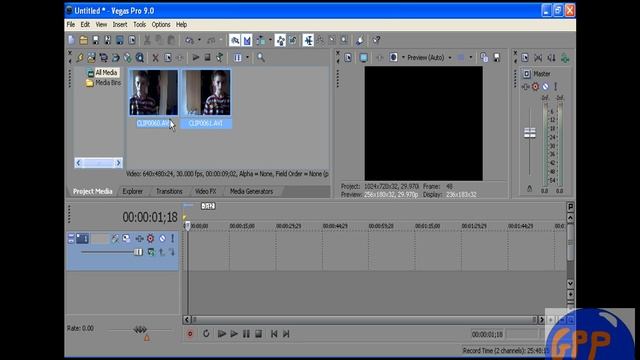Open the Edit menu

pyautogui.click(x=85, y=24)
